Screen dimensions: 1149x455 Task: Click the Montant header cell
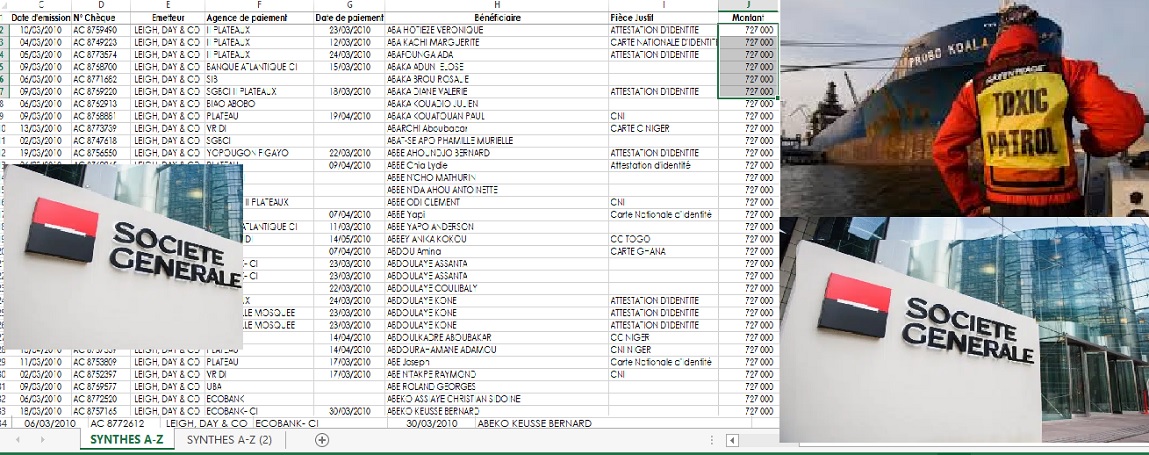tap(748, 18)
